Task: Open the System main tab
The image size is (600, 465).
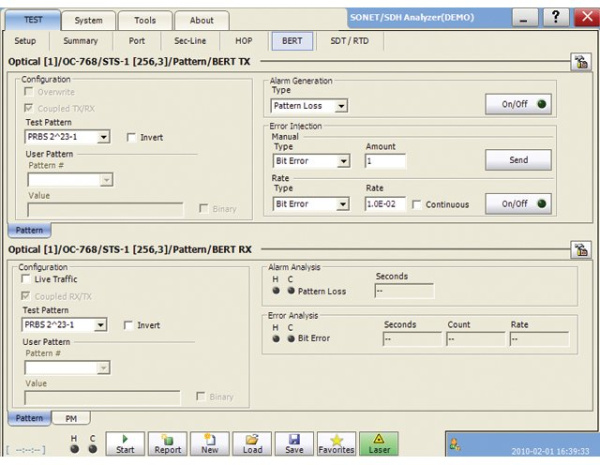Action: coord(88,19)
